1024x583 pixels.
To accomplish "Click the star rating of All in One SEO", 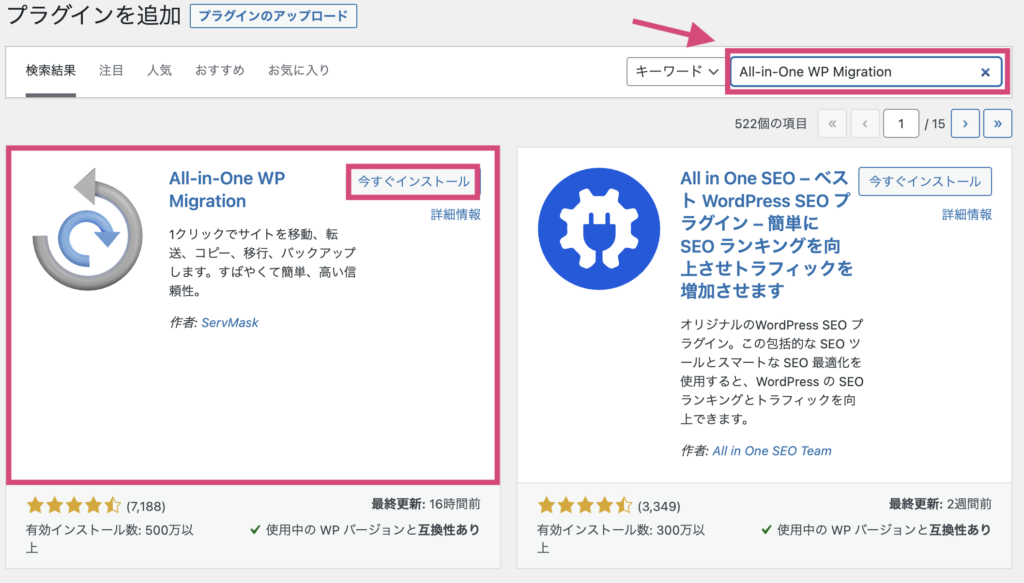I will pyautogui.click(x=584, y=505).
